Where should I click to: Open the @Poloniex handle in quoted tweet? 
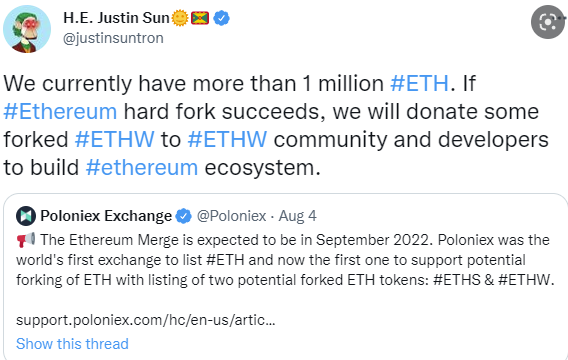click(x=232, y=216)
